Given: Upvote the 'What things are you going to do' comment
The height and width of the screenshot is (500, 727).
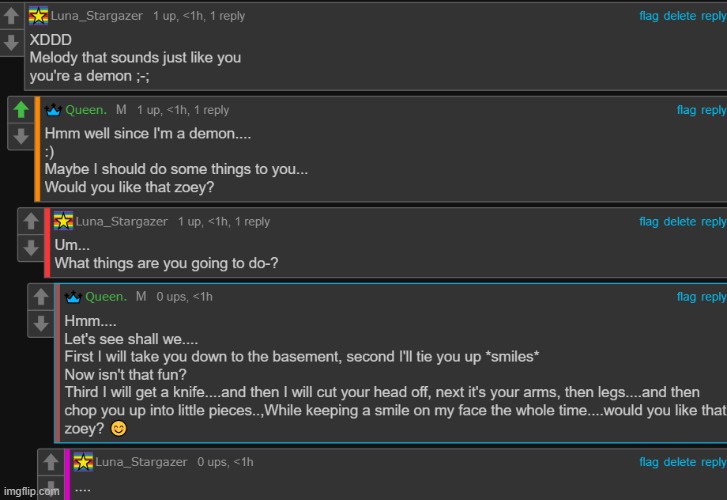Looking at the screenshot, I should [31, 221].
